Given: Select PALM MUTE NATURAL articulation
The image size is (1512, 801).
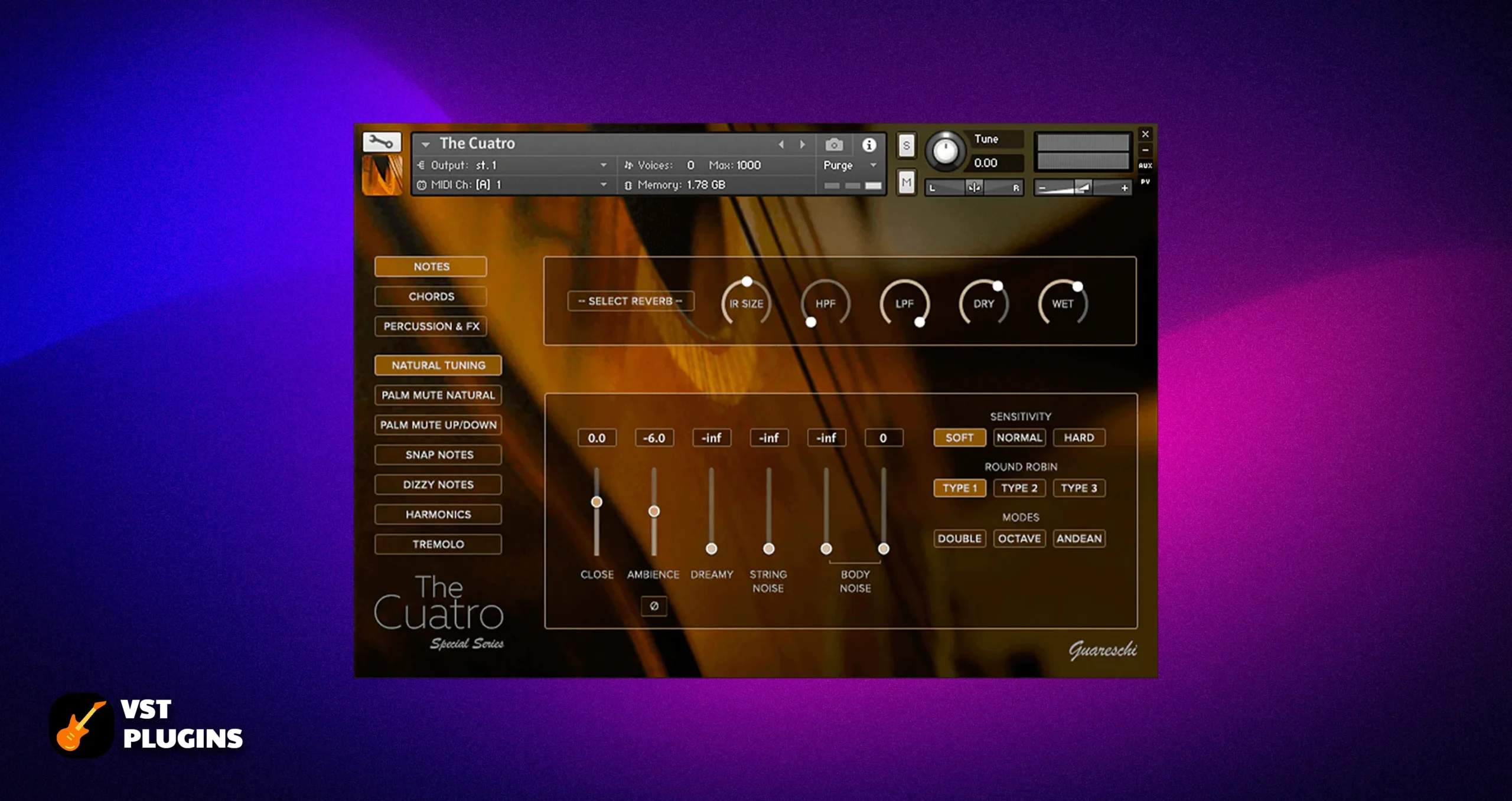Looking at the screenshot, I should [438, 395].
